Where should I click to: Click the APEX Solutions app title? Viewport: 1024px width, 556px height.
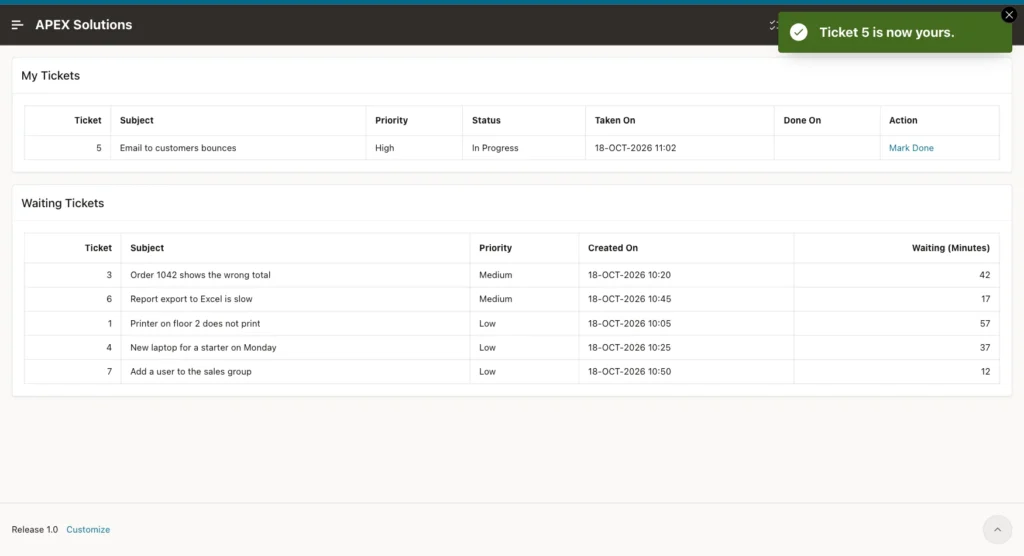click(84, 25)
